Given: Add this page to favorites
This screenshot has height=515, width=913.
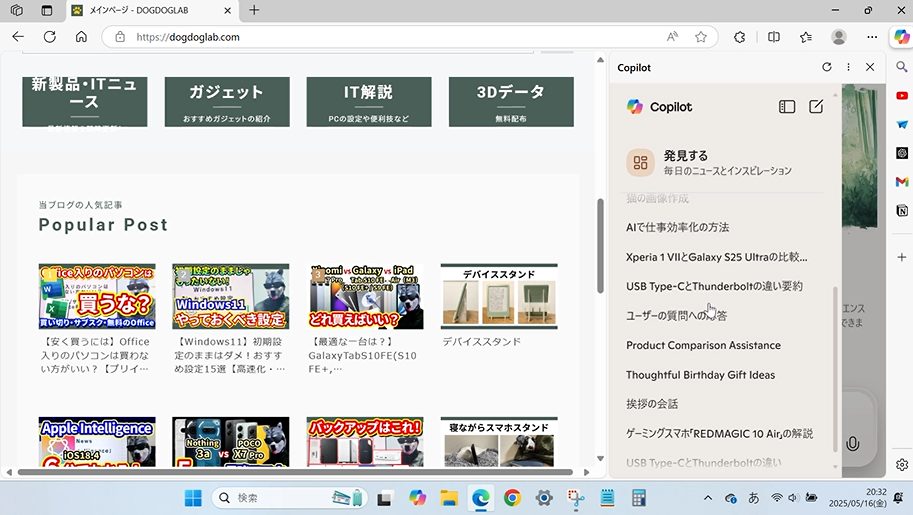Looking at the screenshot, I should pos(701,37).
